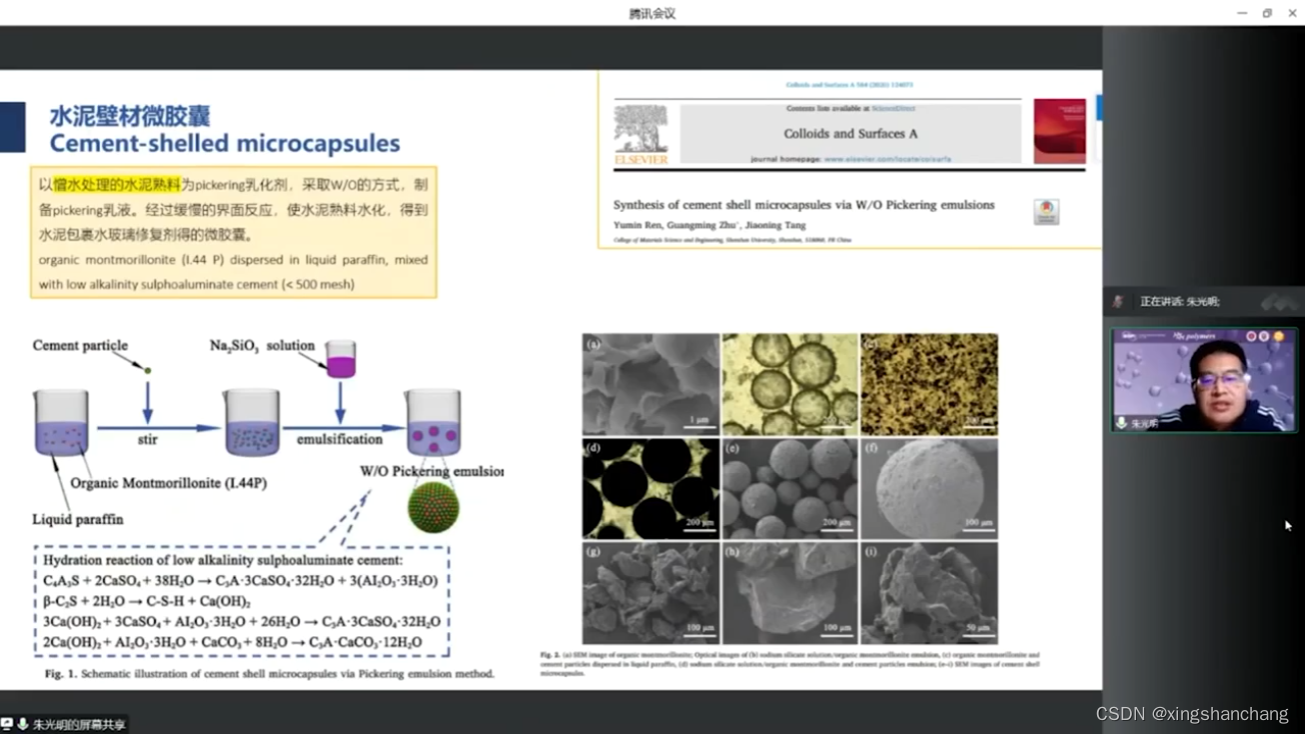Screen dimensions: 1305x734
Task: Click the 腾讯会议 window title
Action: pyautogui.click(x=652, y=13)
